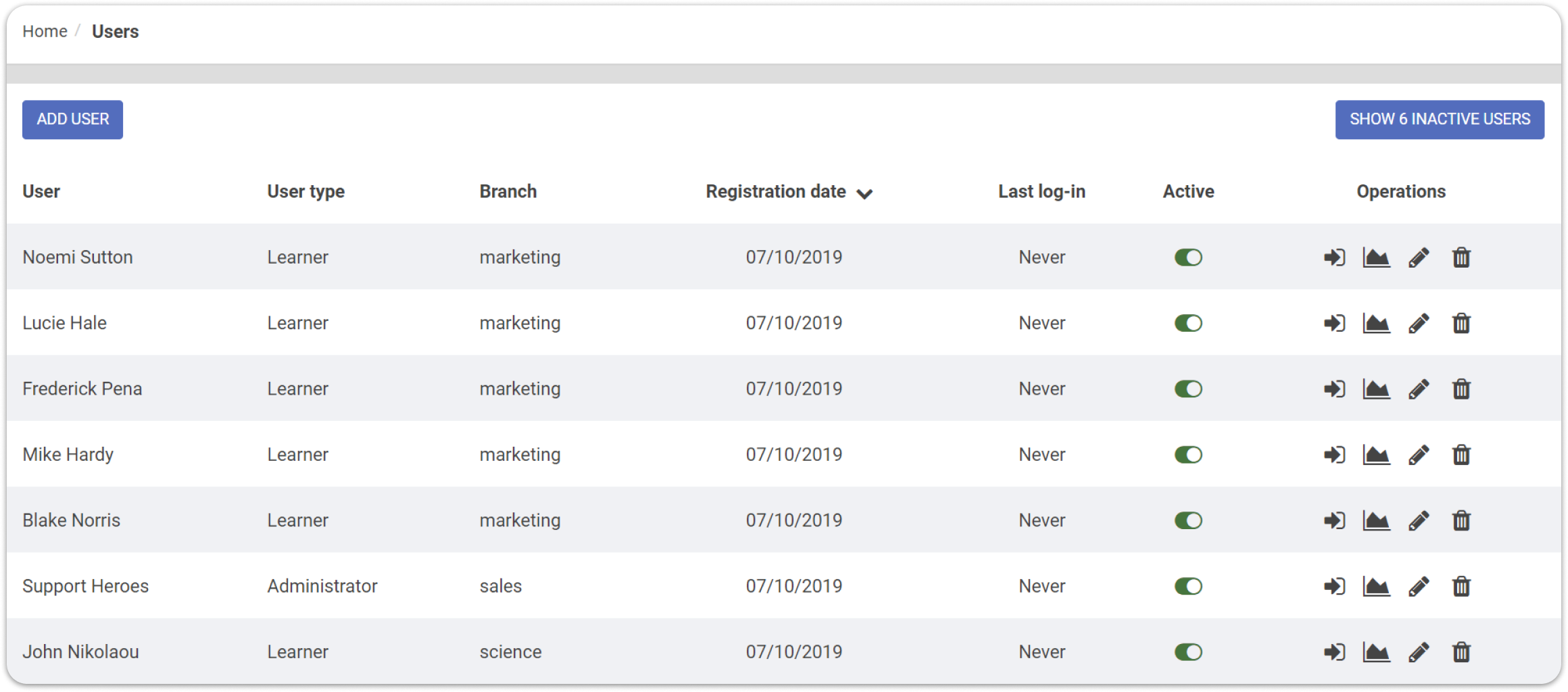Screen dimensions: 1568x692
Task: Edit Support Heroes with pencil icon
Action: click(x=1419, y=586)
